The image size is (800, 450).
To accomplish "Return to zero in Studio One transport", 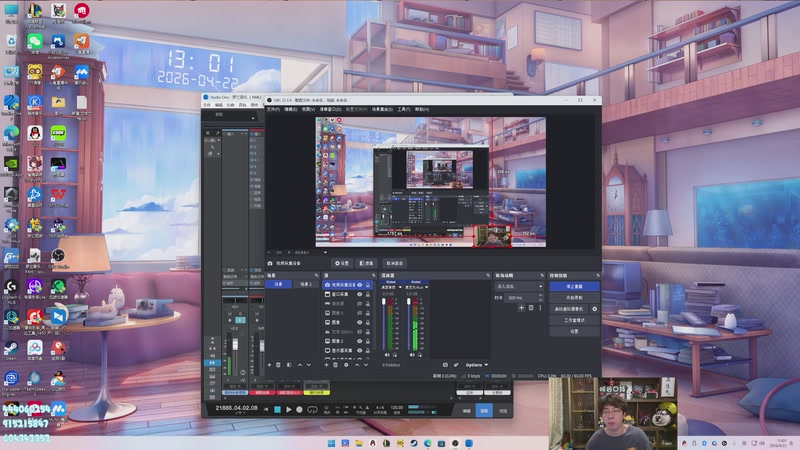I will tap(266, 409).
